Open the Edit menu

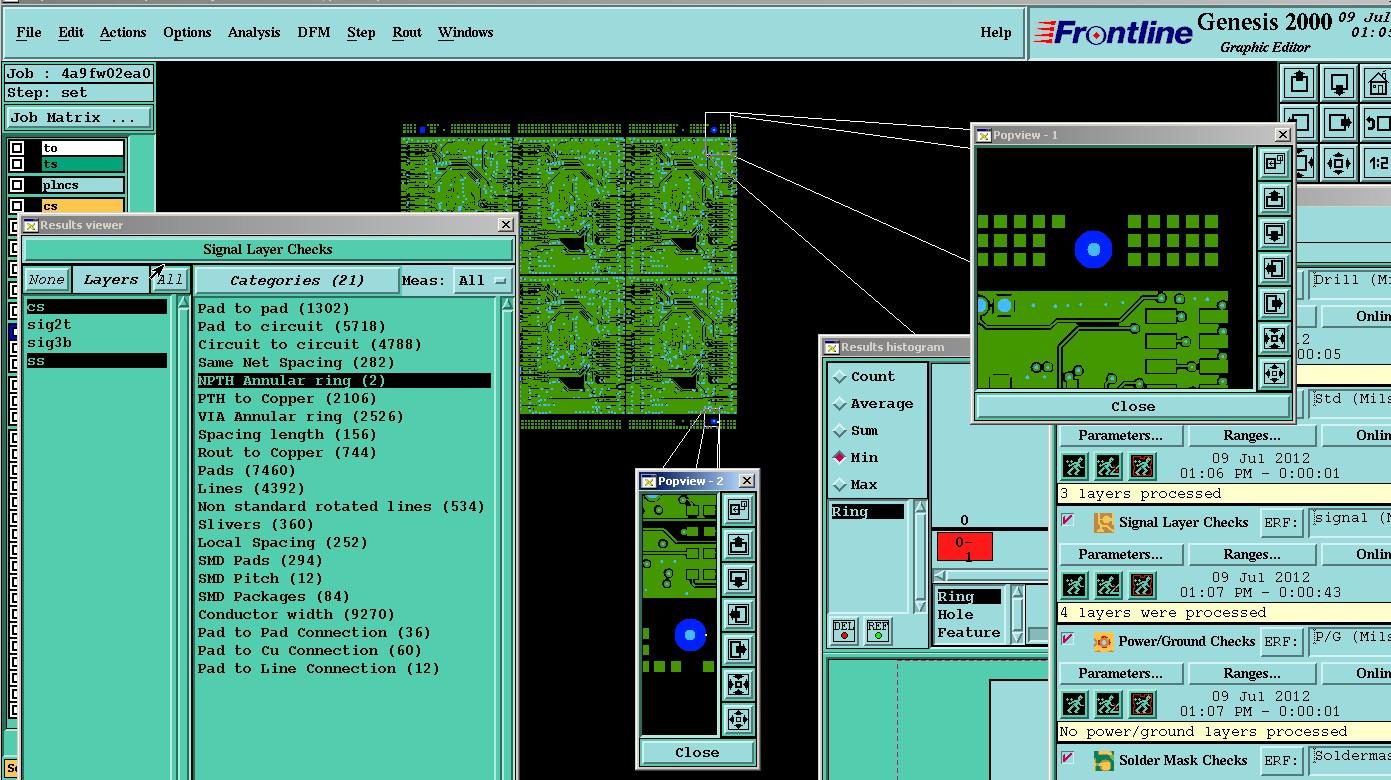pyautogui.click(x=71, y=32)
